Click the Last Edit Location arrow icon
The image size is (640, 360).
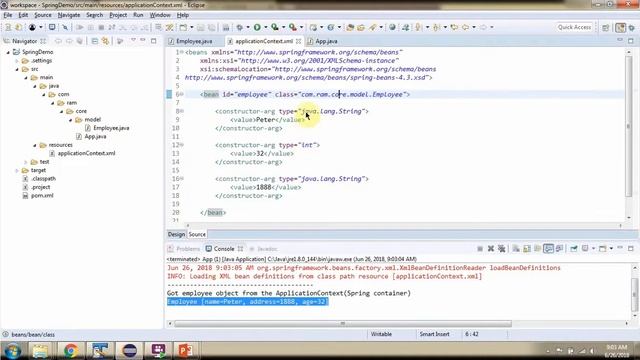454,27
